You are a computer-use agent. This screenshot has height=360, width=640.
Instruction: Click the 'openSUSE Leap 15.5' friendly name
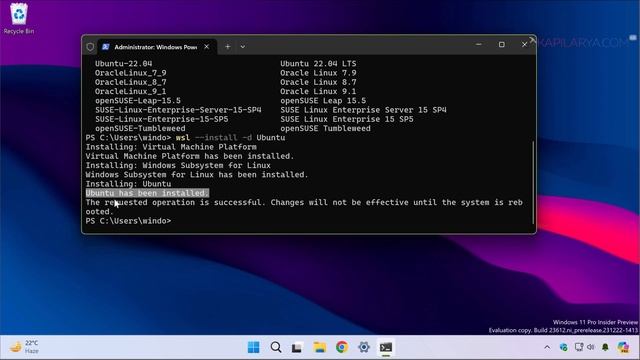click(x=323, y=101)
